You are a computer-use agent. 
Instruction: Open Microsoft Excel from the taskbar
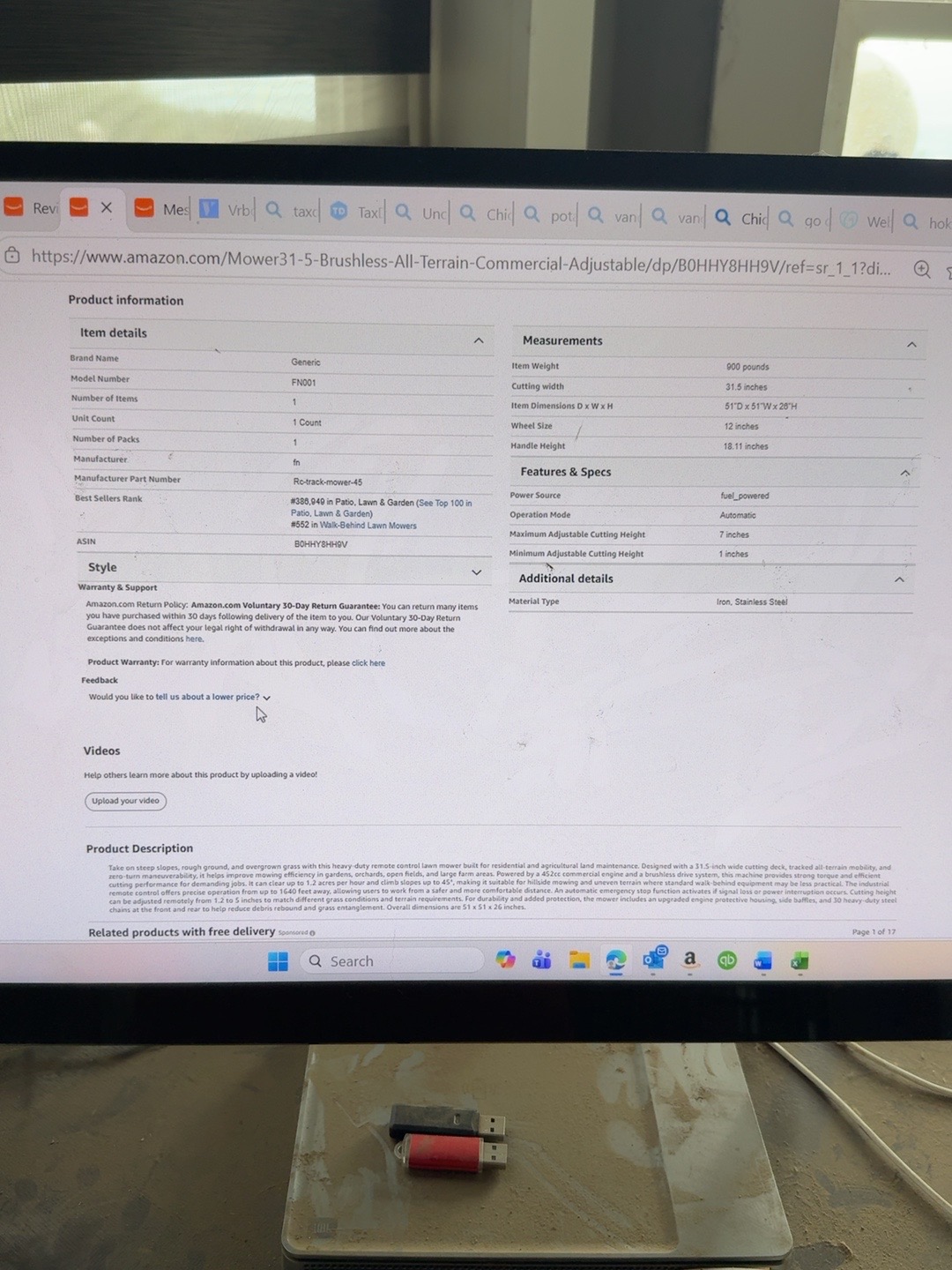click(800, 961)
